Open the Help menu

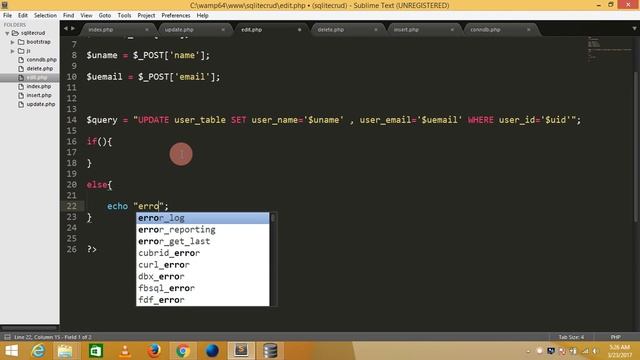[x=202, y=15]
